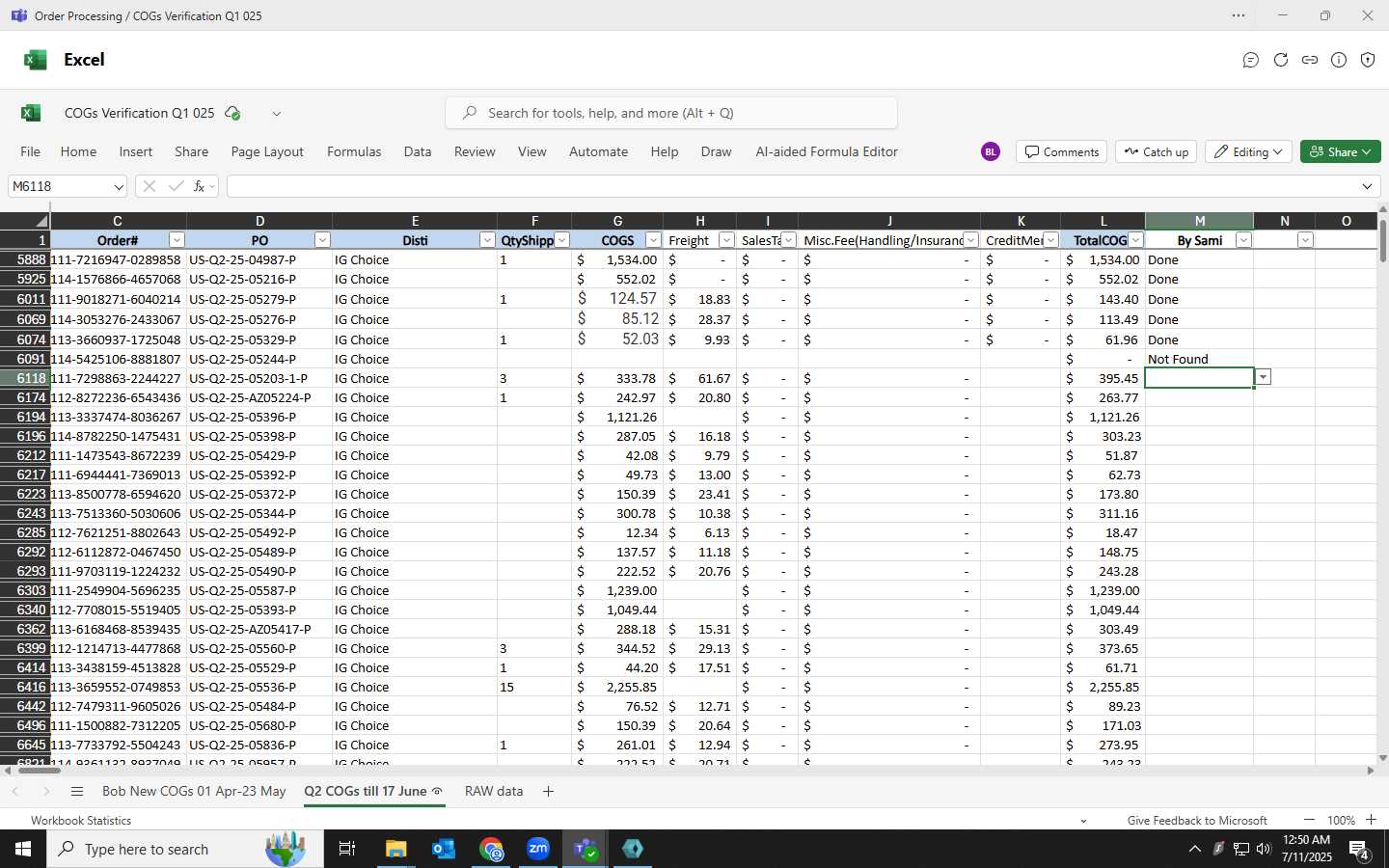This screenshot has height=868, width=1389.
Task: Click the cancel entry X icon
Action: click(x=149, y=186)
